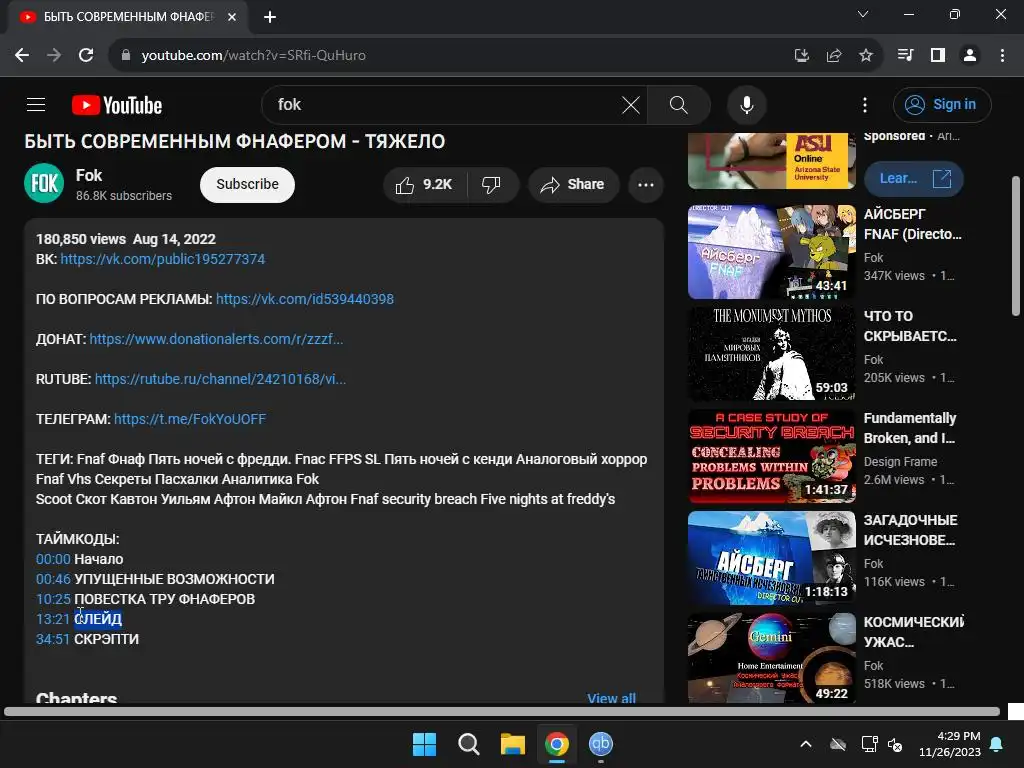
Task: Open the VK public195277374 link
Action: [163, 259]
